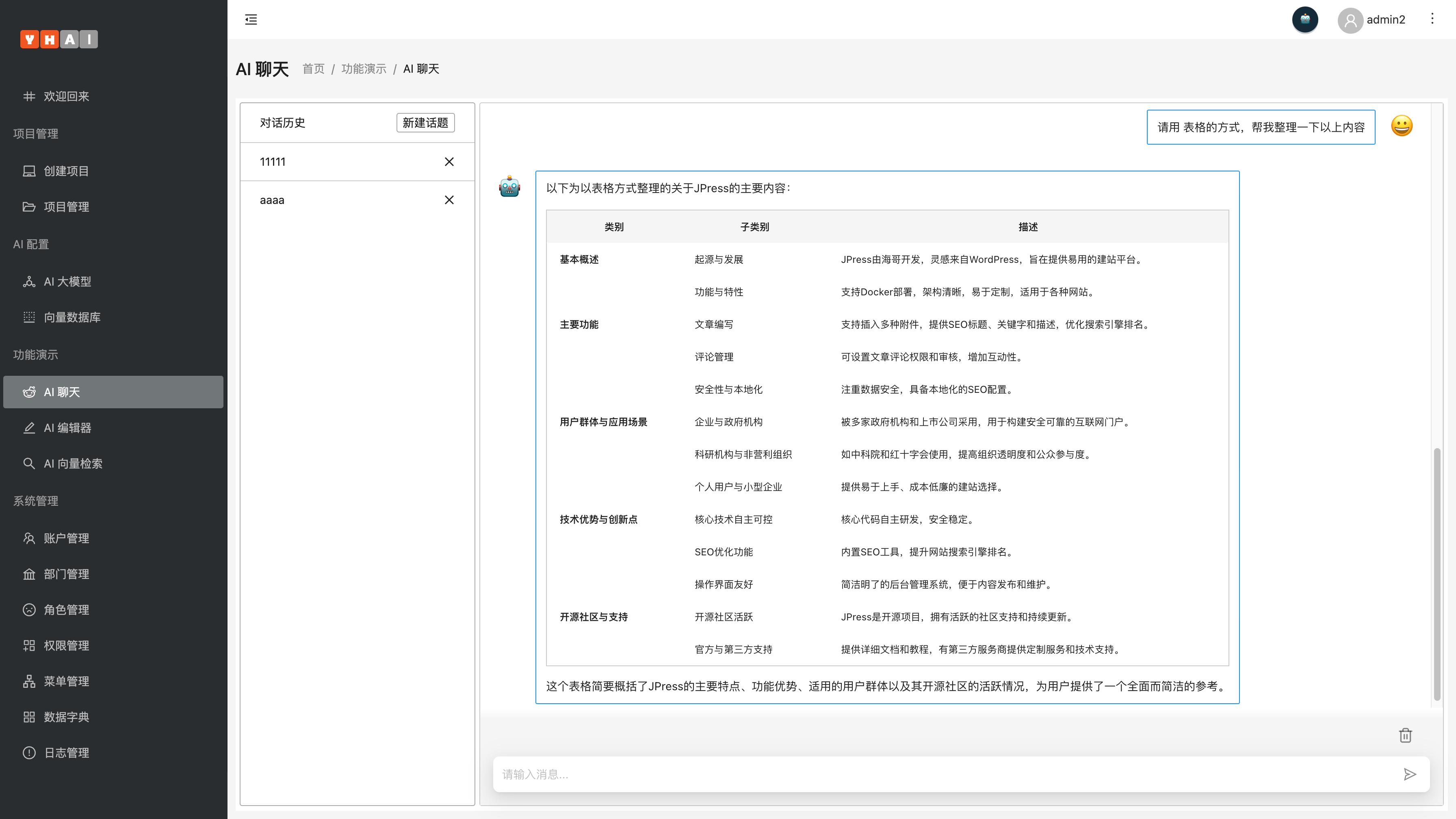
Task: Click the AI 向量检索 magnifier icon
Action: (x=29, y=464)
